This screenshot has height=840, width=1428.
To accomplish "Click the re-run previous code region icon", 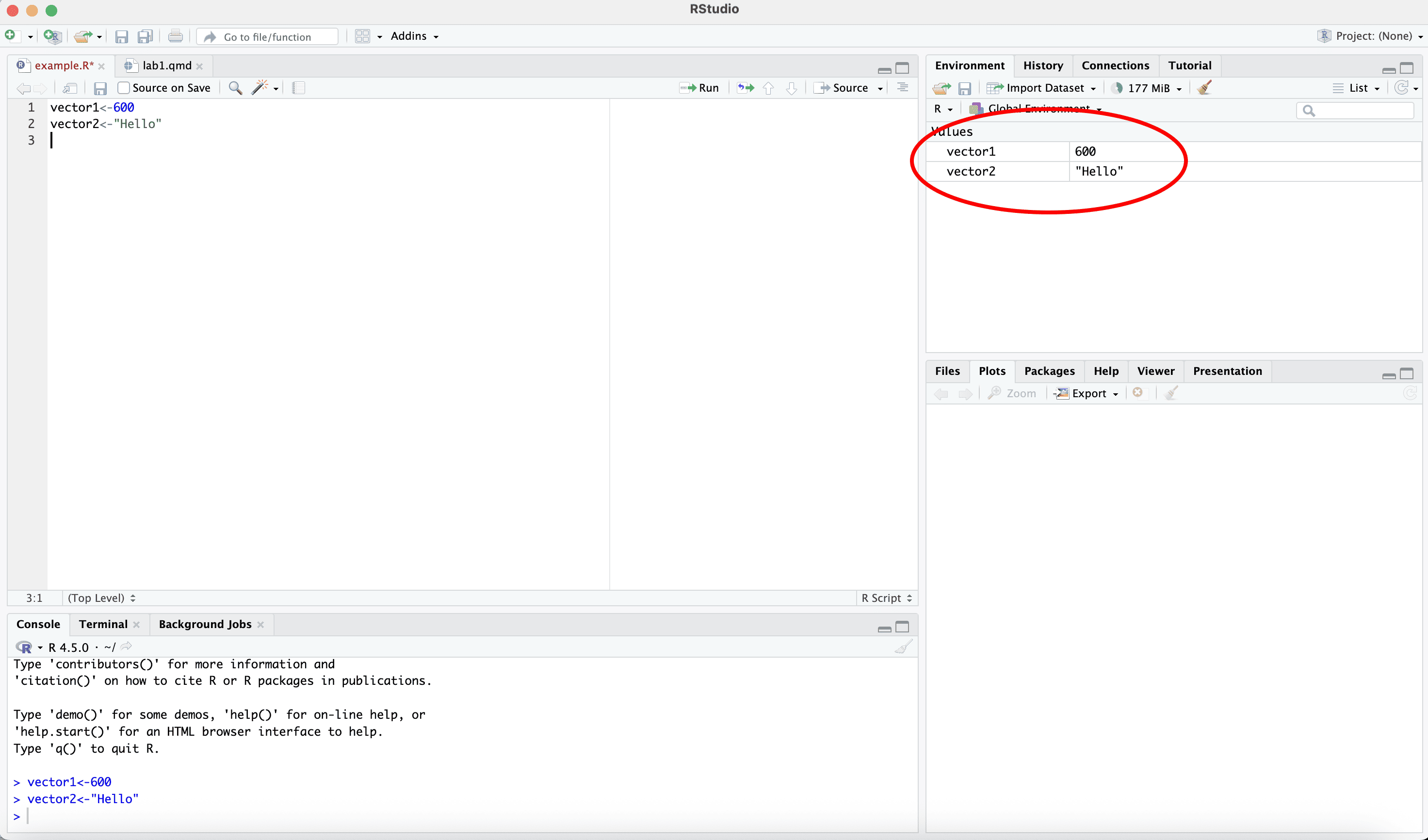I will (745, 88).
